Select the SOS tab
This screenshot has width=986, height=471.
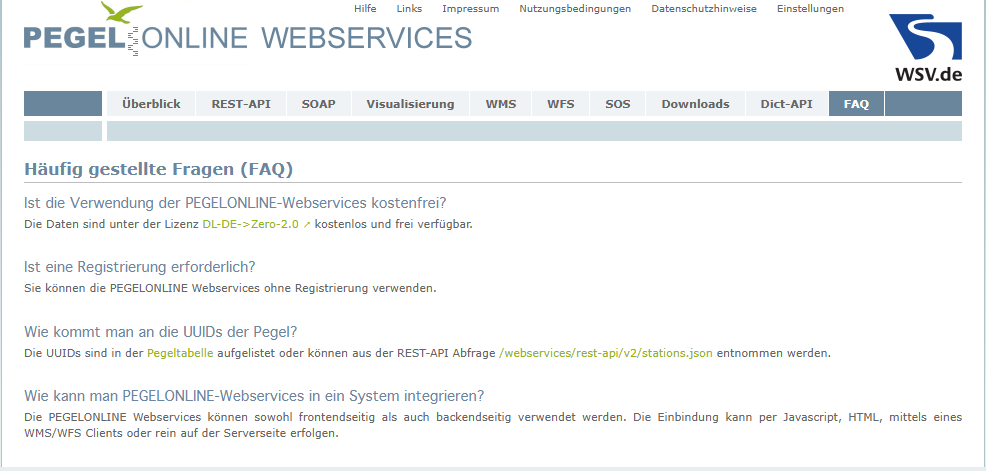(x=618, y=104)
